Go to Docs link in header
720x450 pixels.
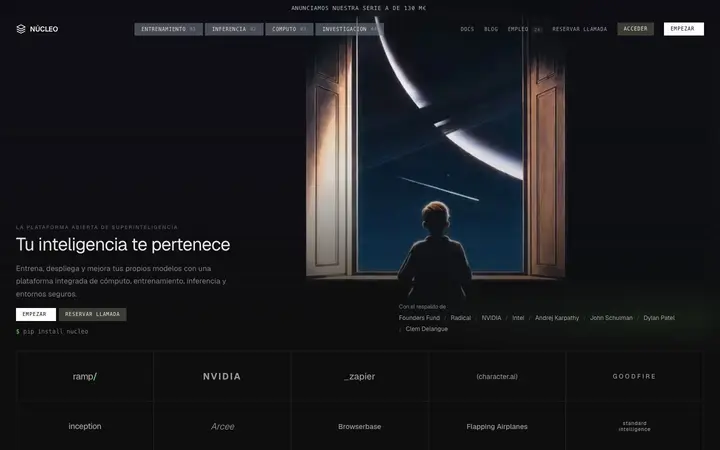pos(467,29)
